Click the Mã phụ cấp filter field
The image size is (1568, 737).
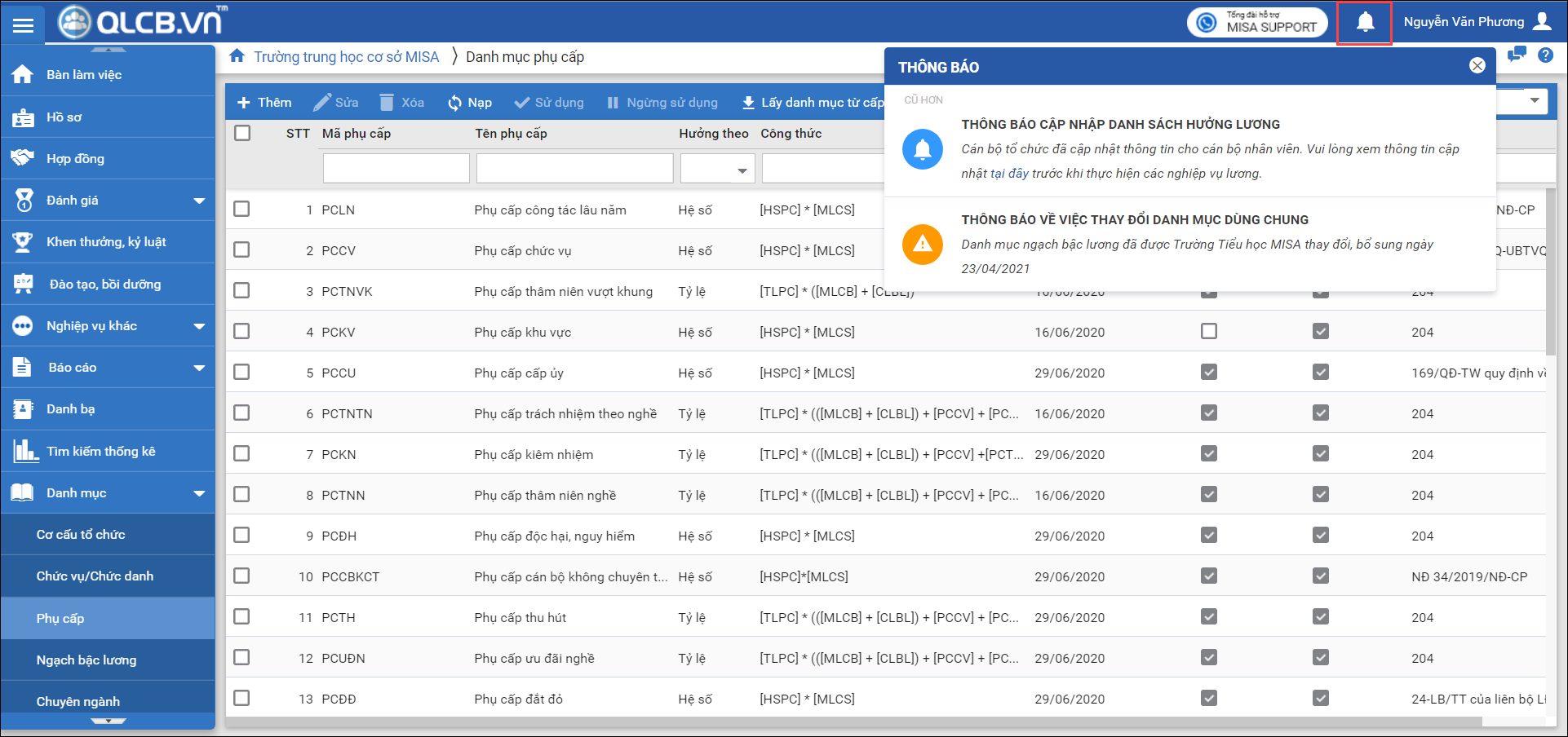[x=396, y=170]
